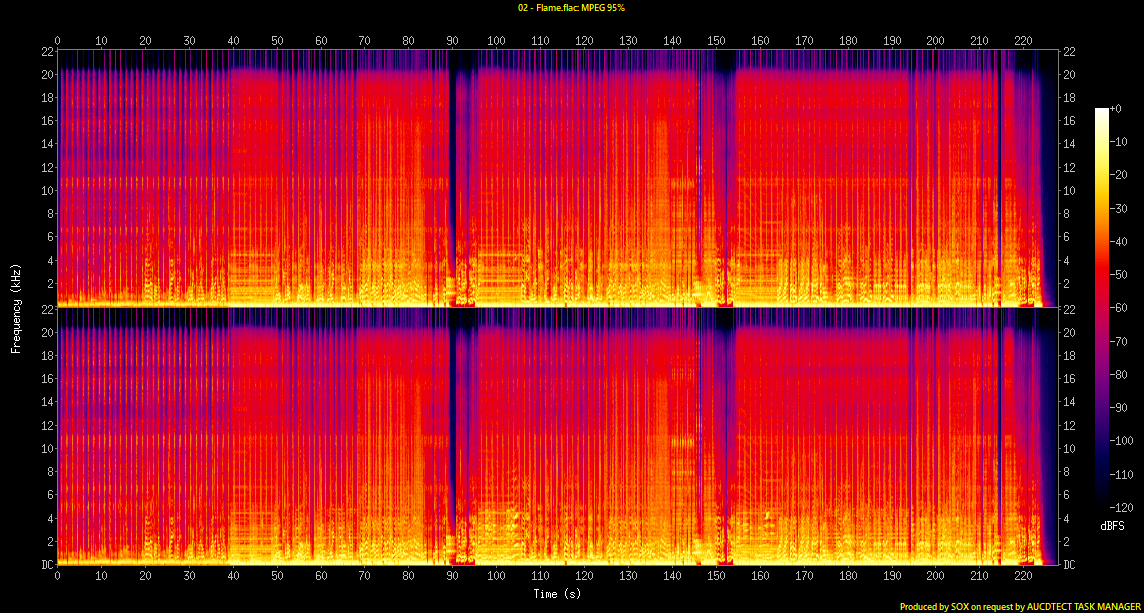Viewport: 1144px width, 613px height.
Task: Select the -120 mark on the color scale
Action: [x=1121, y=507]
